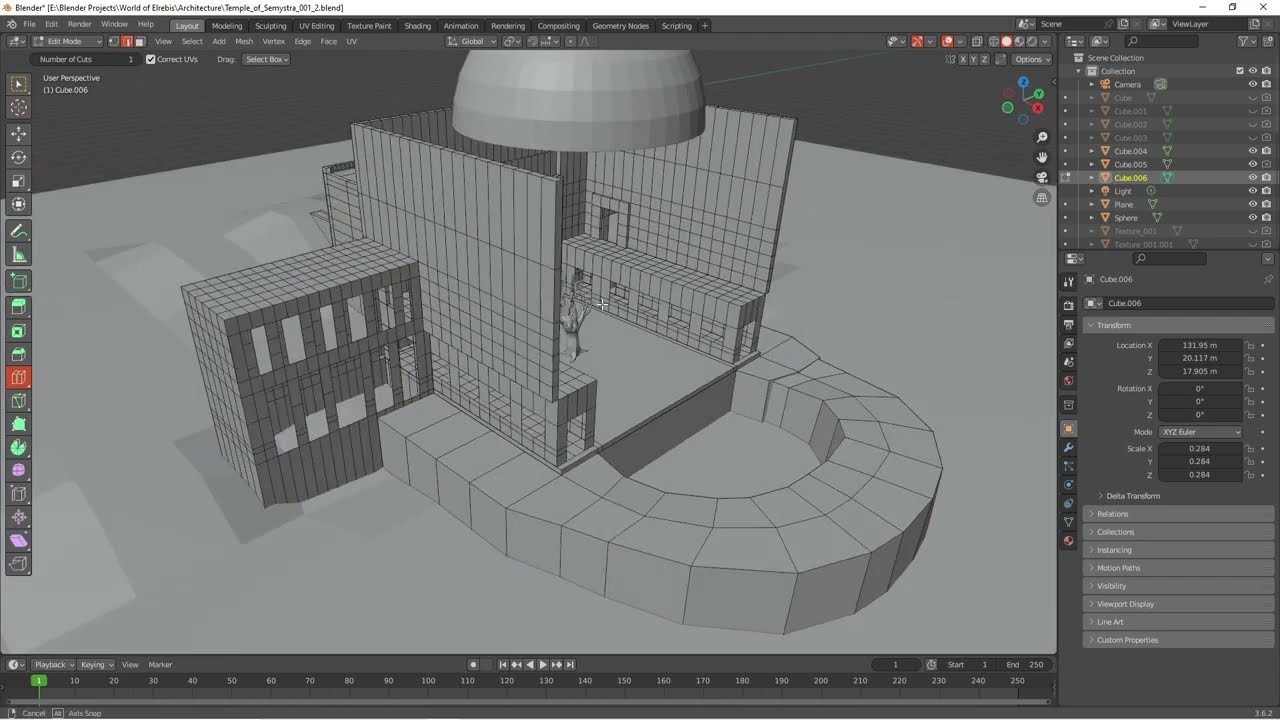Open the Object Data mesh properties tab
The width and height of the screenshot is (1280, 720).
point(1069,522)
